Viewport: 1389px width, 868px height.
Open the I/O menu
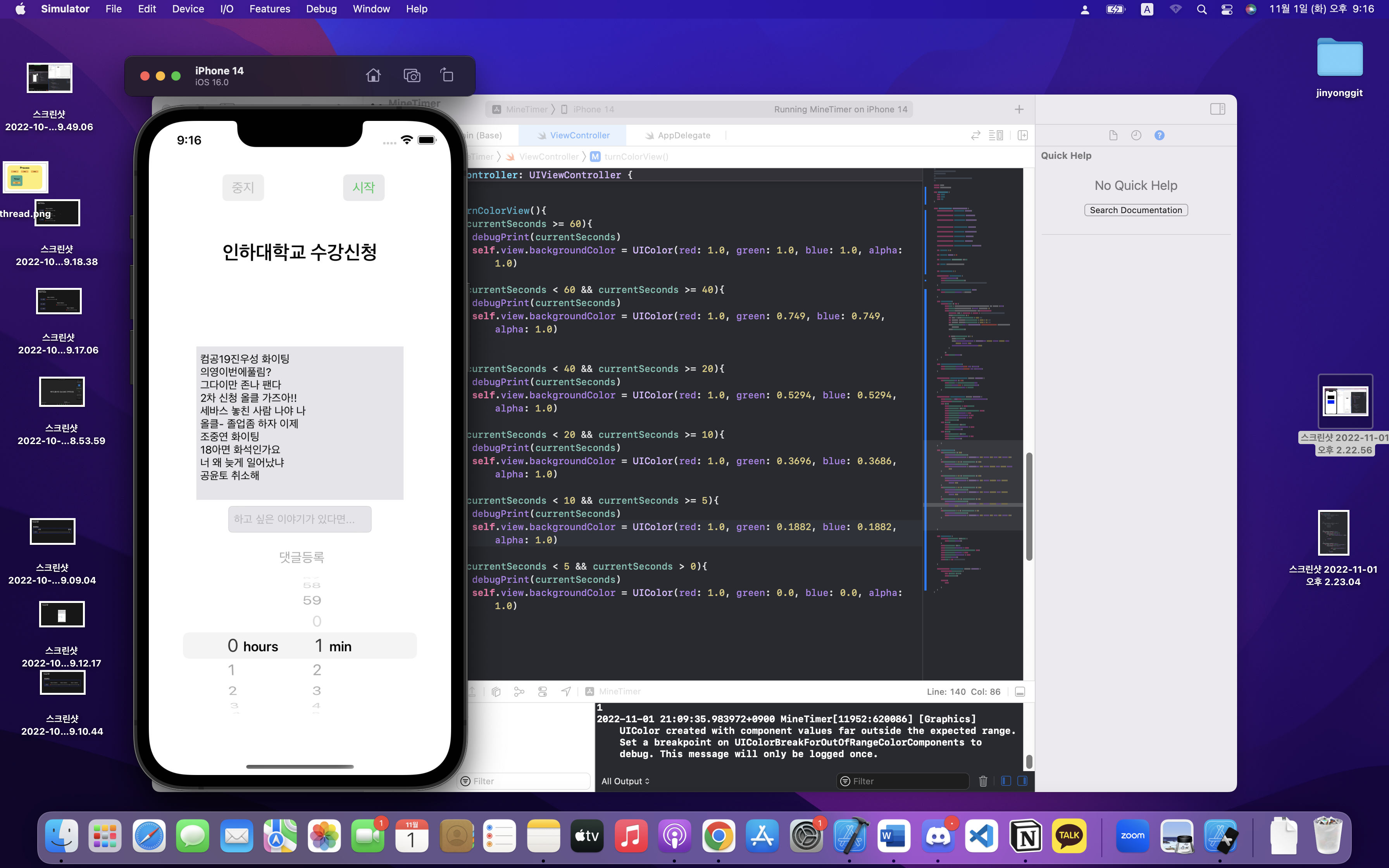point(227,9)
